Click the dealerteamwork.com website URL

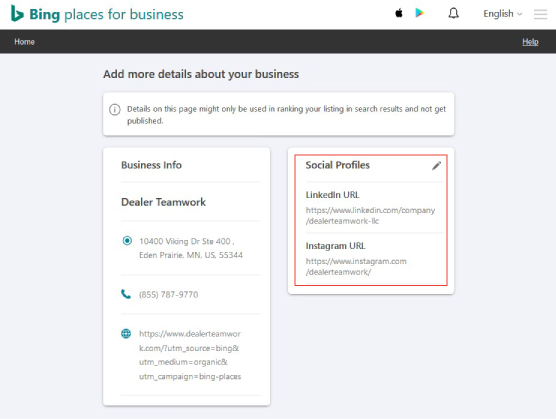pyautogui.click(x=190, y=355)
